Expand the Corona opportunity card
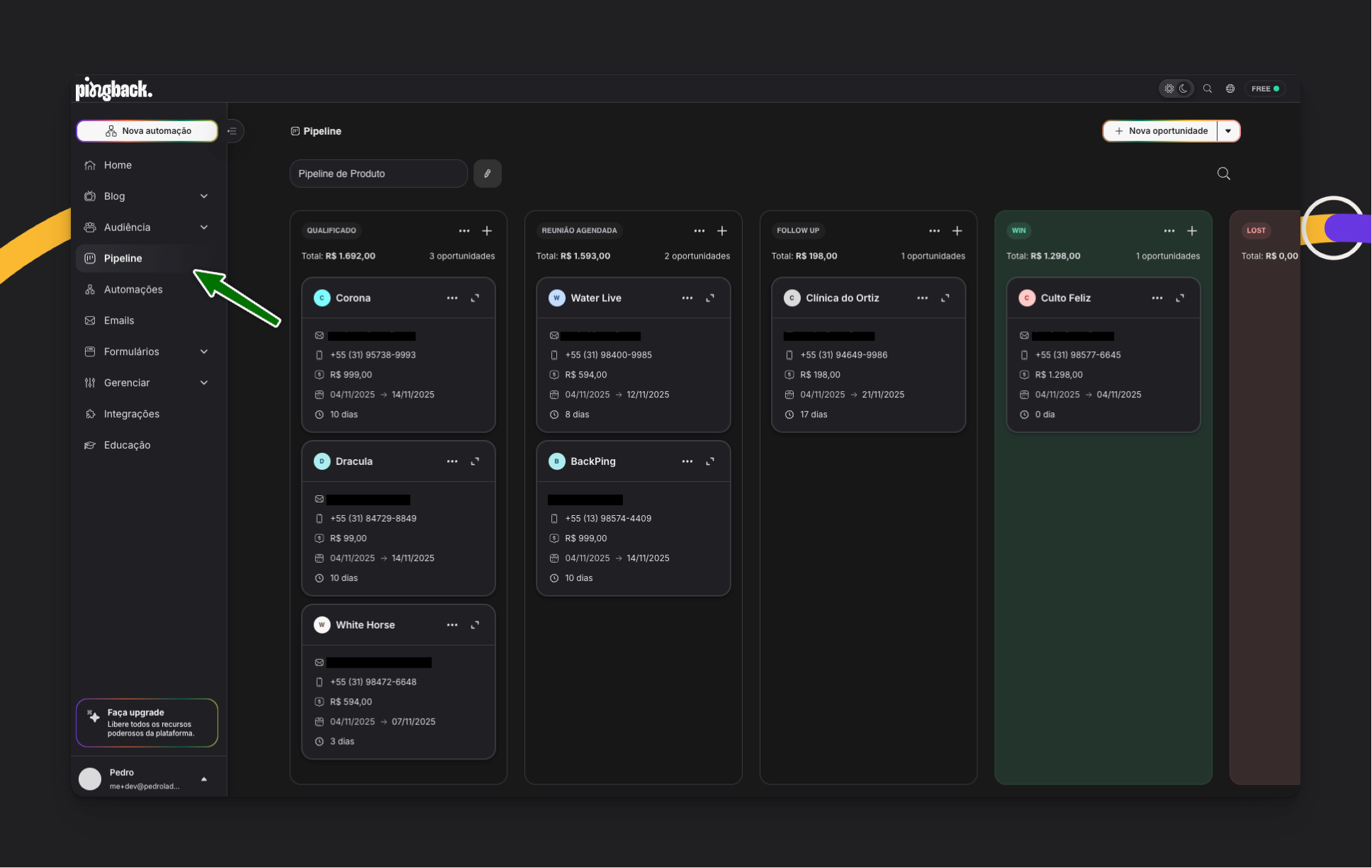 pyautogui.click(x=475, y=298)
